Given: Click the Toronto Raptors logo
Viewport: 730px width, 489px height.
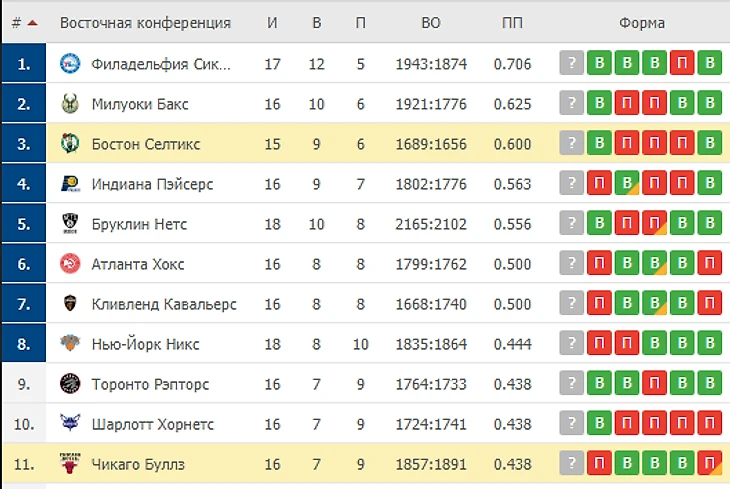Looking at the screenshot, I should click(x=70, y=384).
